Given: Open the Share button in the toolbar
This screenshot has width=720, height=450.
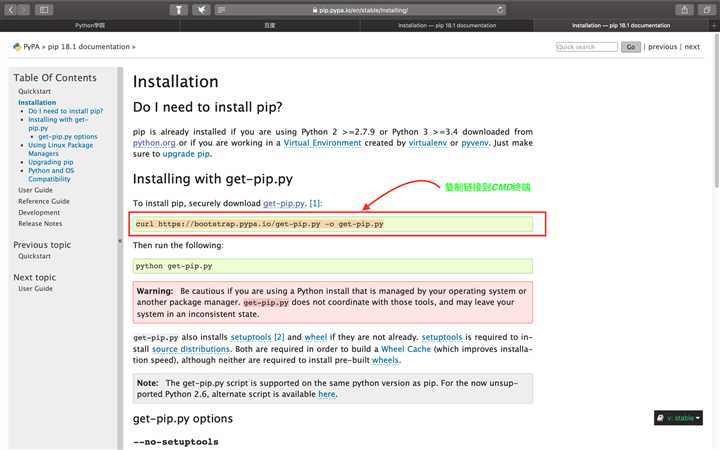Looking at the screenshot, I should coord(684,10).
